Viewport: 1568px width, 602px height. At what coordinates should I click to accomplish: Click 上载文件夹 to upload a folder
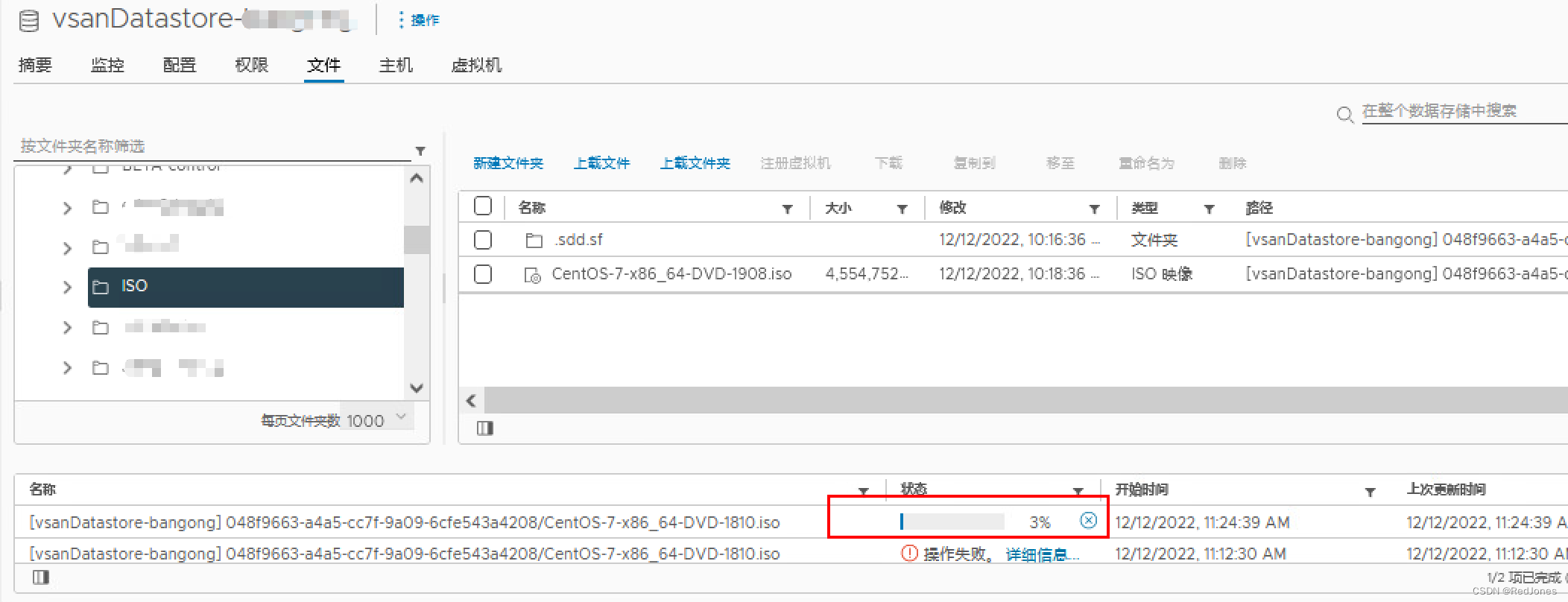(x=695, y=163)
